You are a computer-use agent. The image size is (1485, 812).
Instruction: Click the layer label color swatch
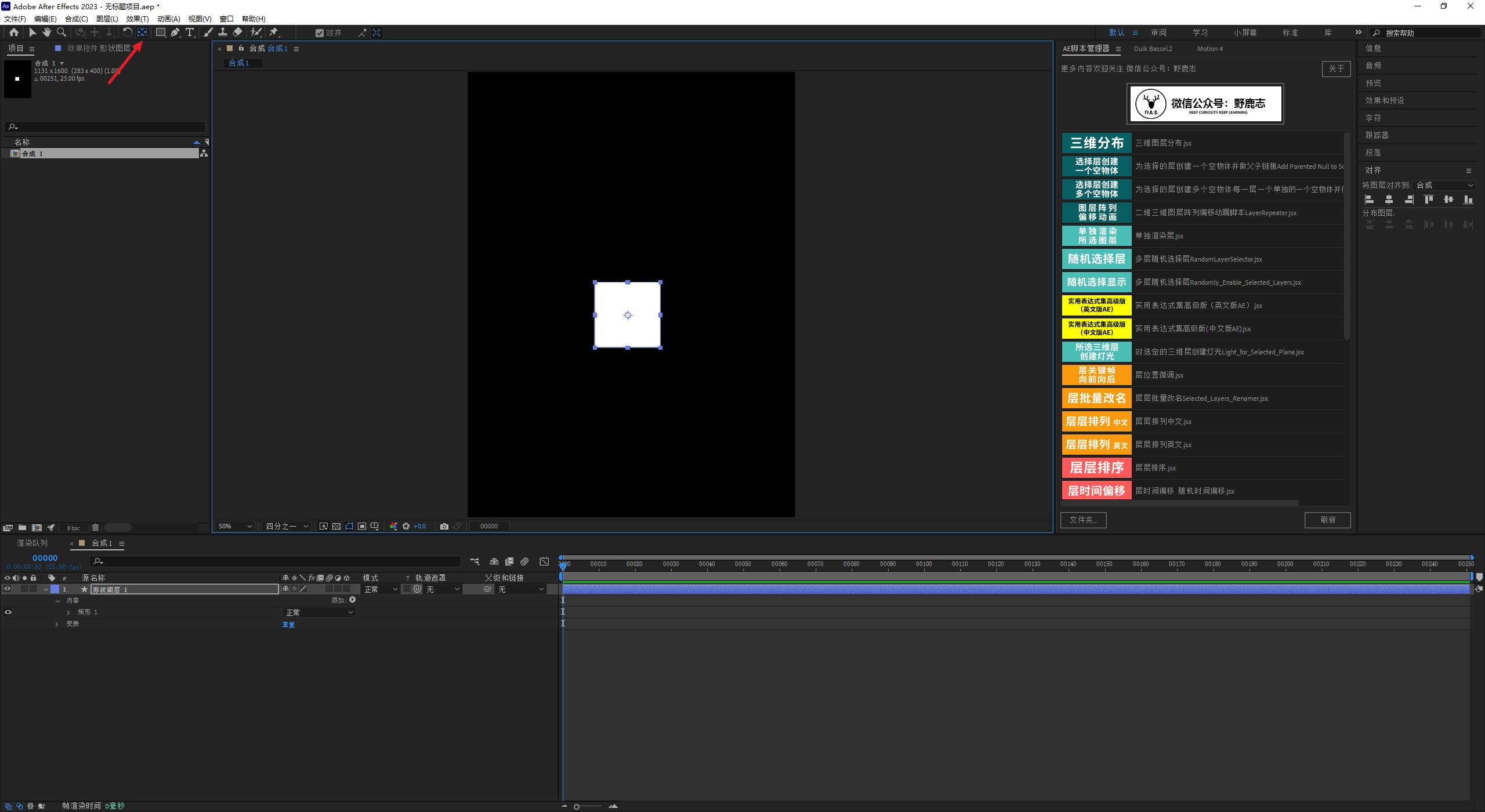pos(55,589)
